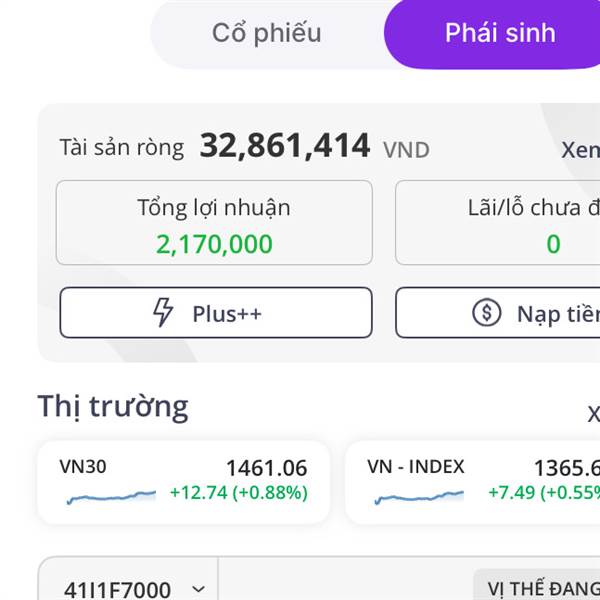Click the Tài sản ròng value 32,861,414

point(285,146)
